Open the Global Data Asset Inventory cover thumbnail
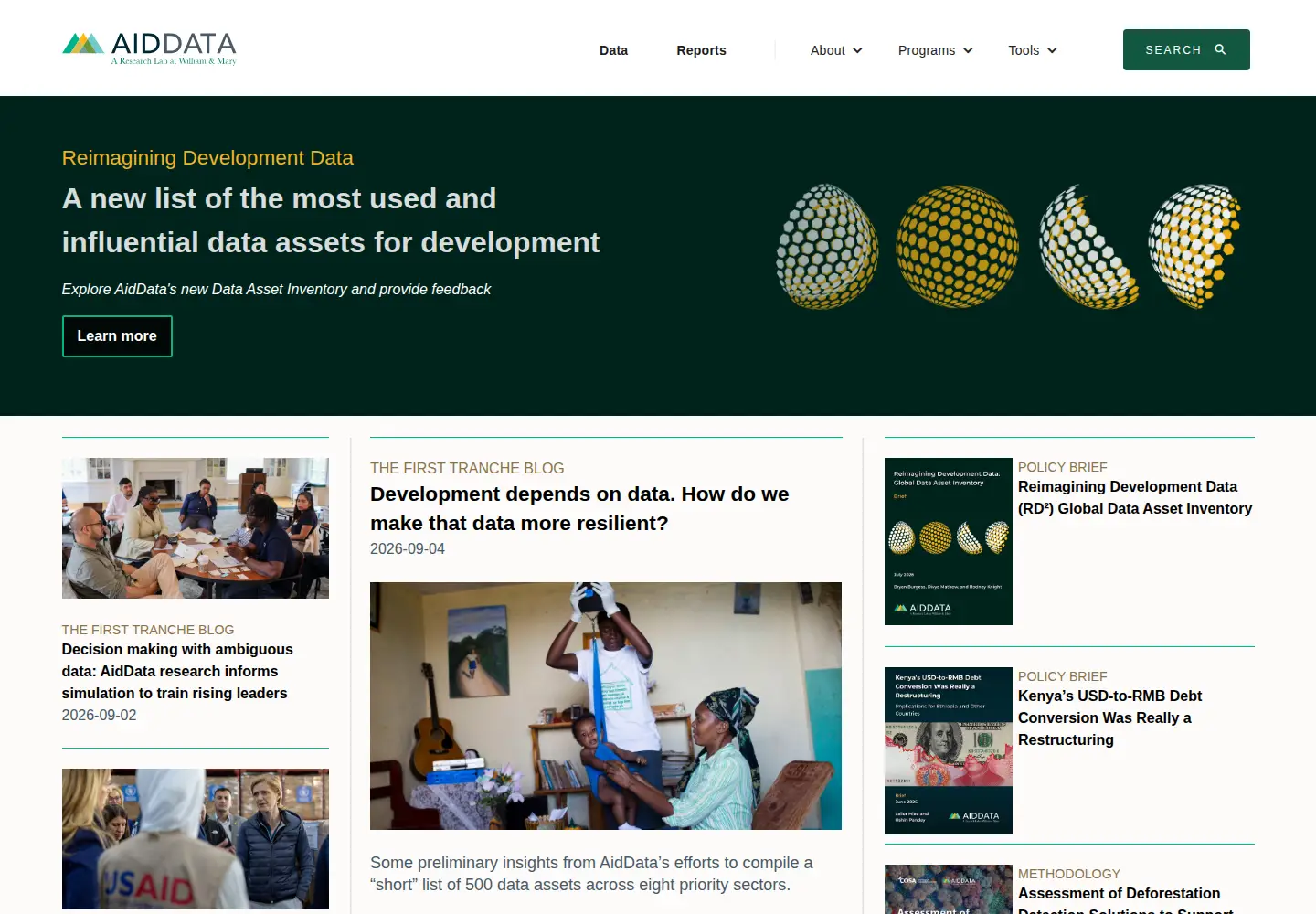 (x=949, y=541)
